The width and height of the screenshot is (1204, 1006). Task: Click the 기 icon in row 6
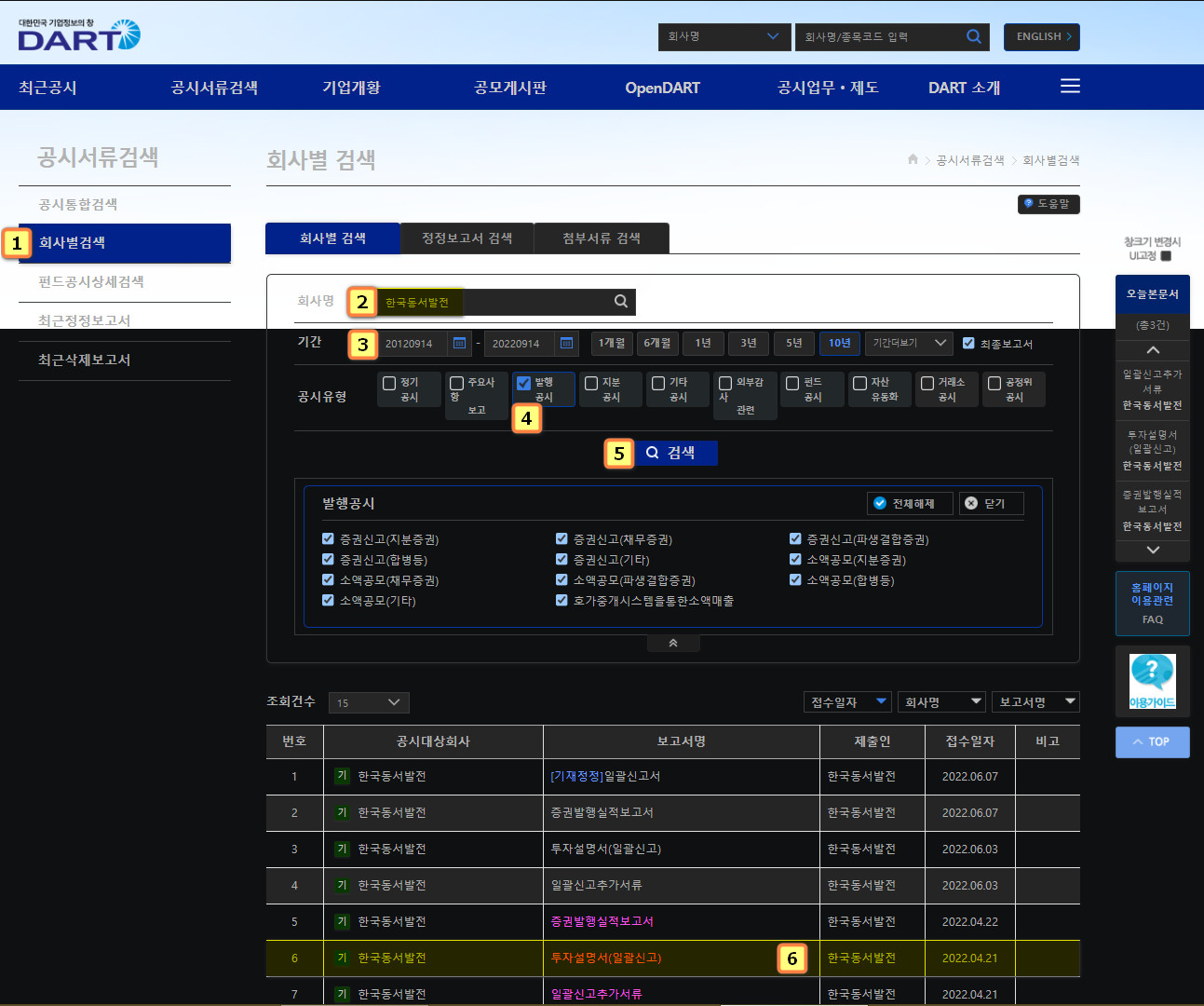tap(342, 958)
